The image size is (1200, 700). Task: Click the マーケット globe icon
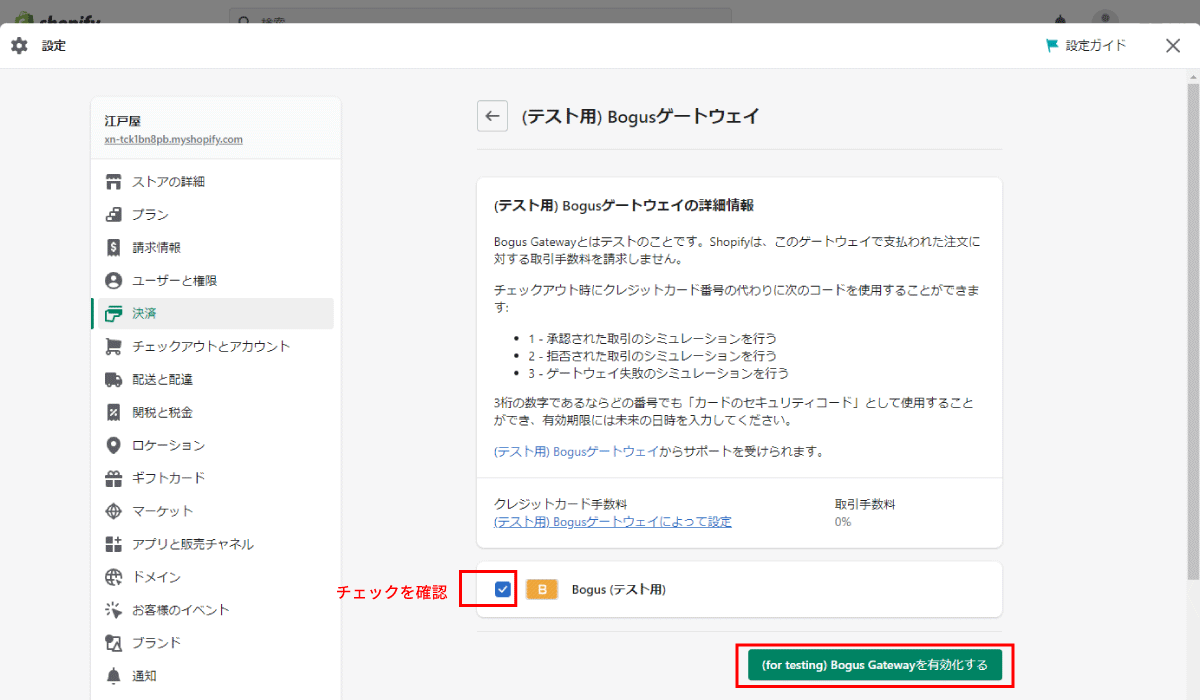click(x=114, y=512)
